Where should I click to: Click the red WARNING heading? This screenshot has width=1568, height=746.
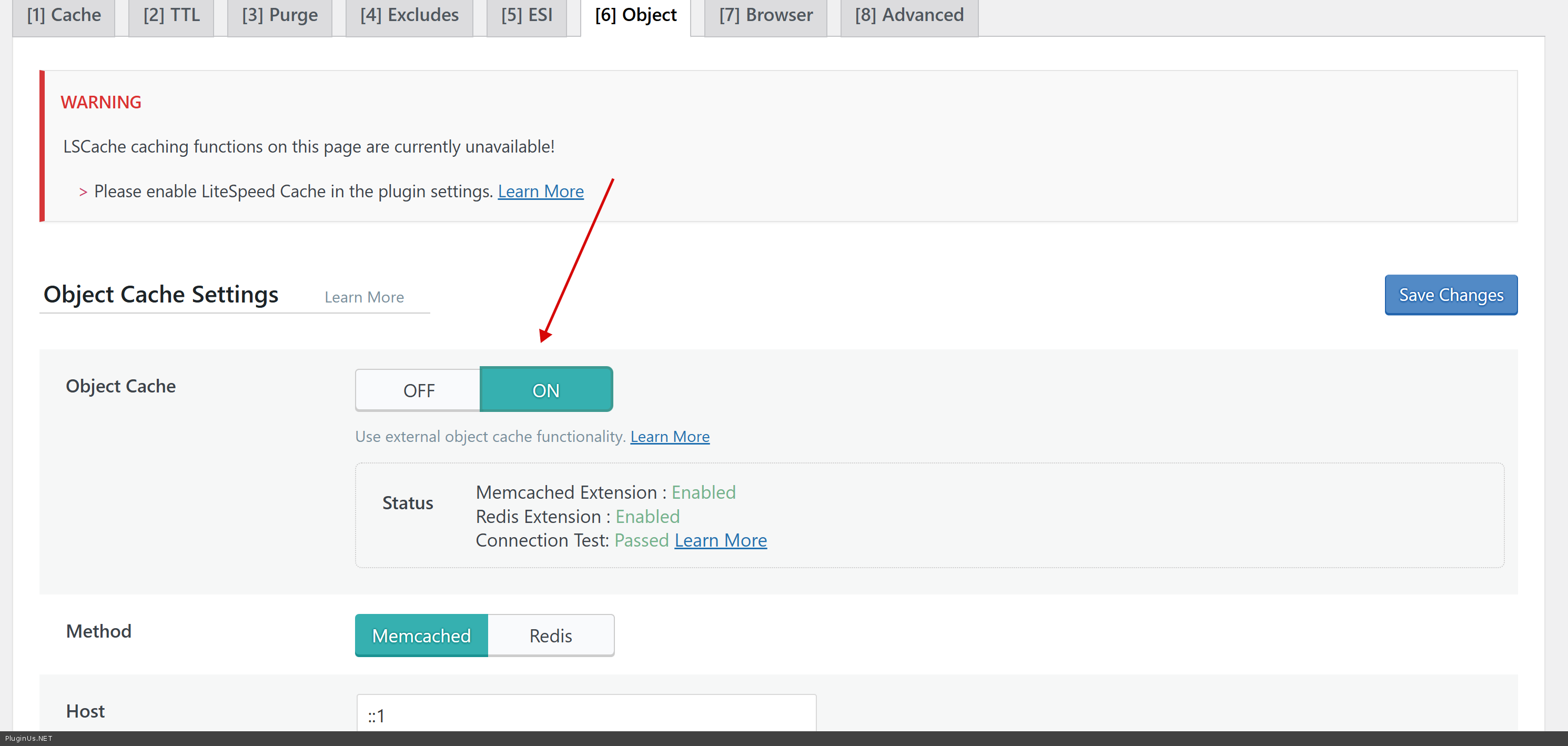(x=101, y=102)
